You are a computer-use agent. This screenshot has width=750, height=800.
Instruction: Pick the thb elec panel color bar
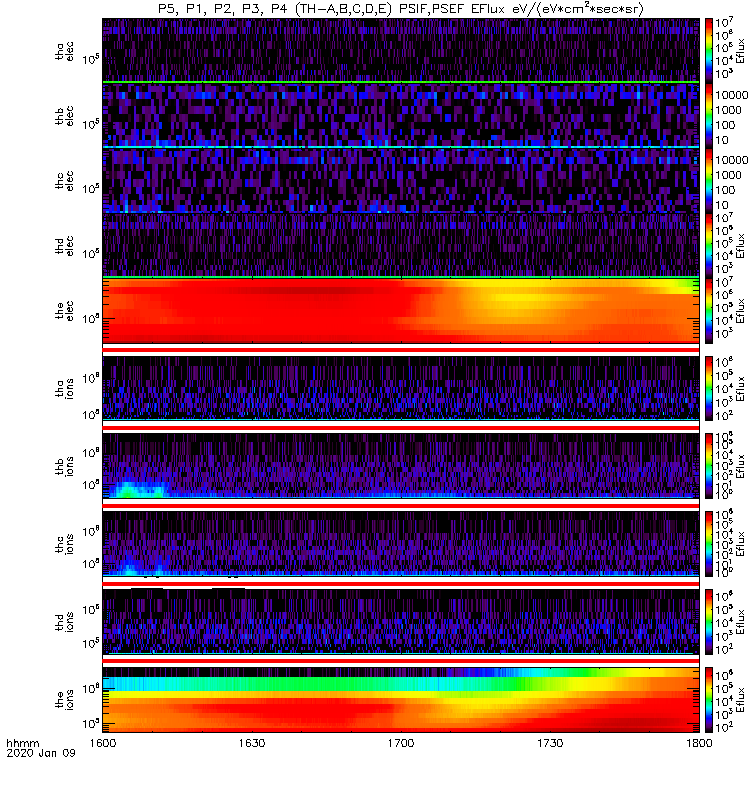709,115
